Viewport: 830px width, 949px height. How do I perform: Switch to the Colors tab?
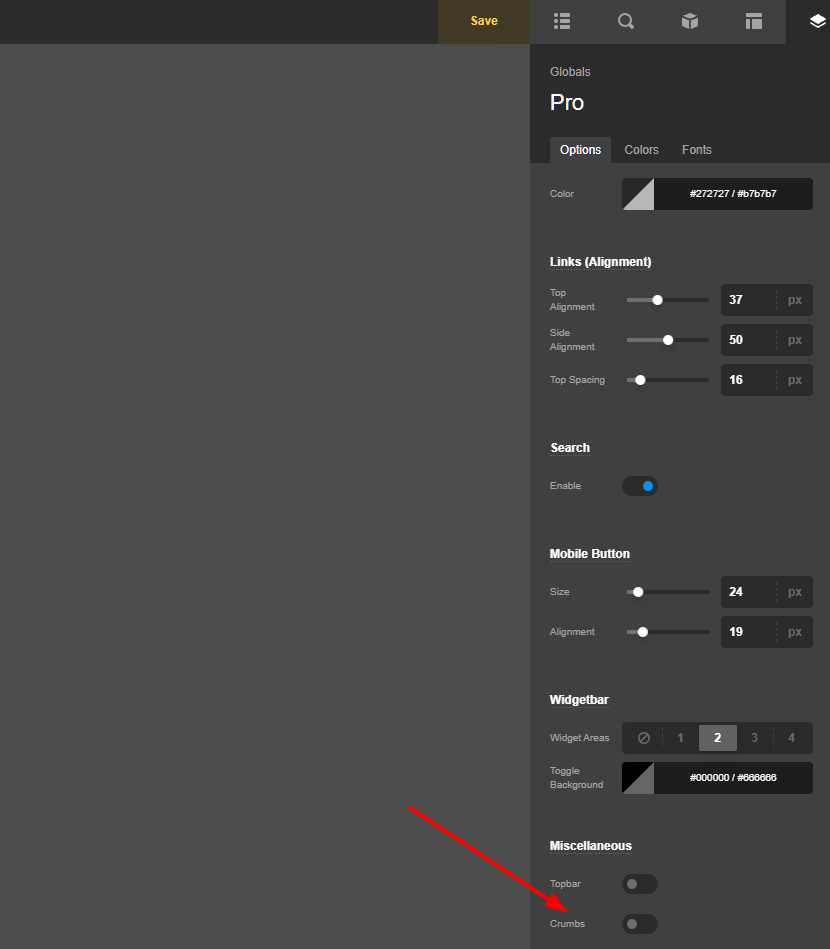click(641, 150)
